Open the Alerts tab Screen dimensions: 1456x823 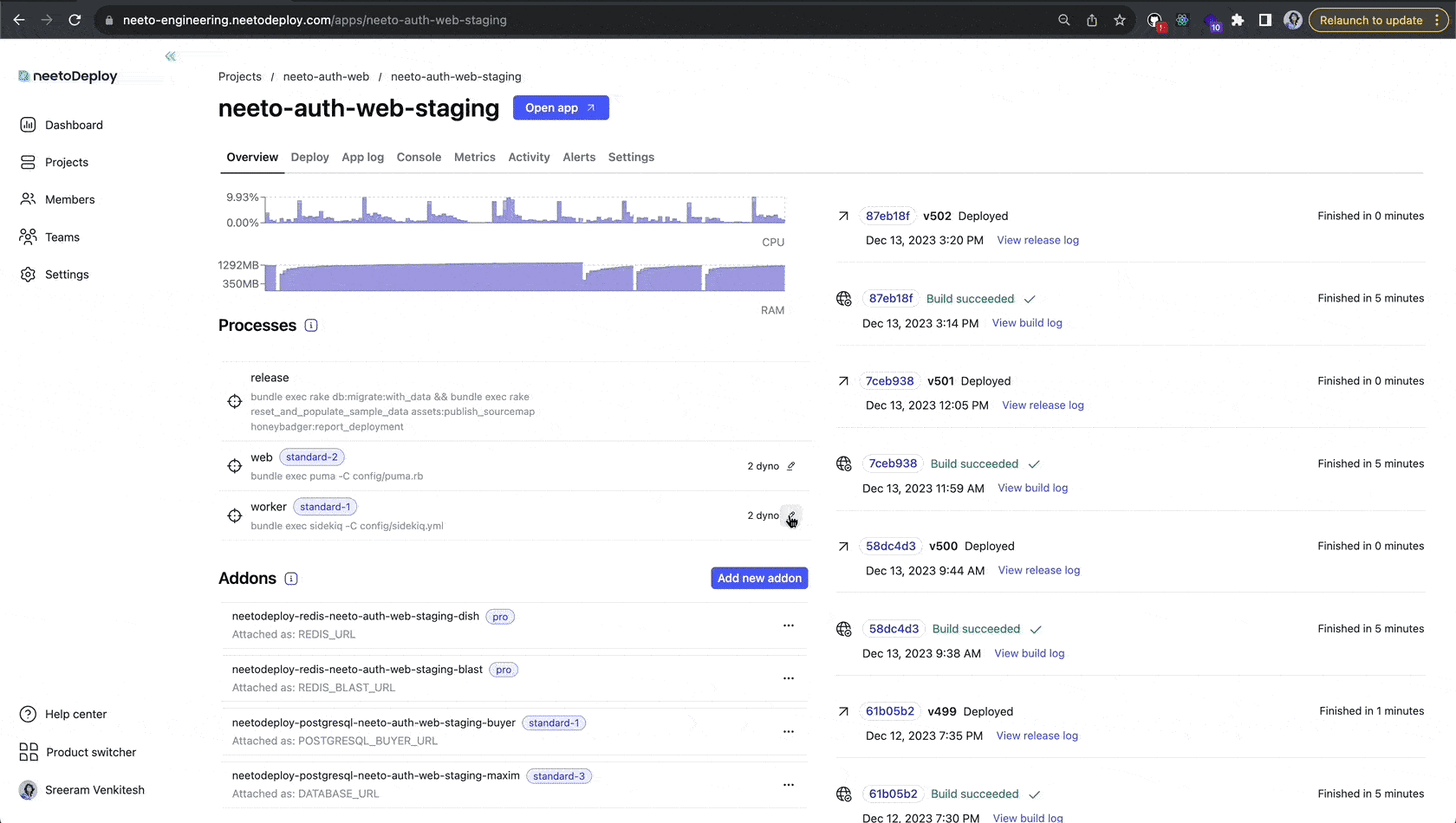[x=579, y=157]
